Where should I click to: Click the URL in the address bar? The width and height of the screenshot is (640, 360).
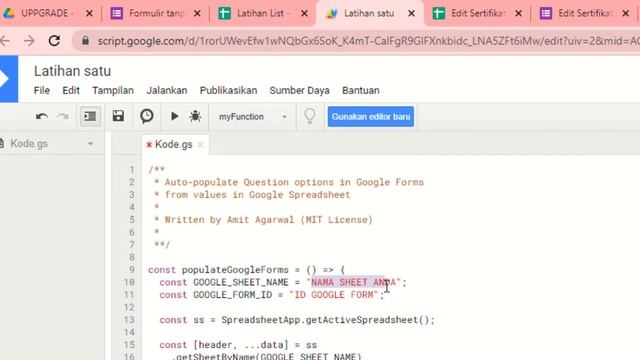[x=369, y=41]
